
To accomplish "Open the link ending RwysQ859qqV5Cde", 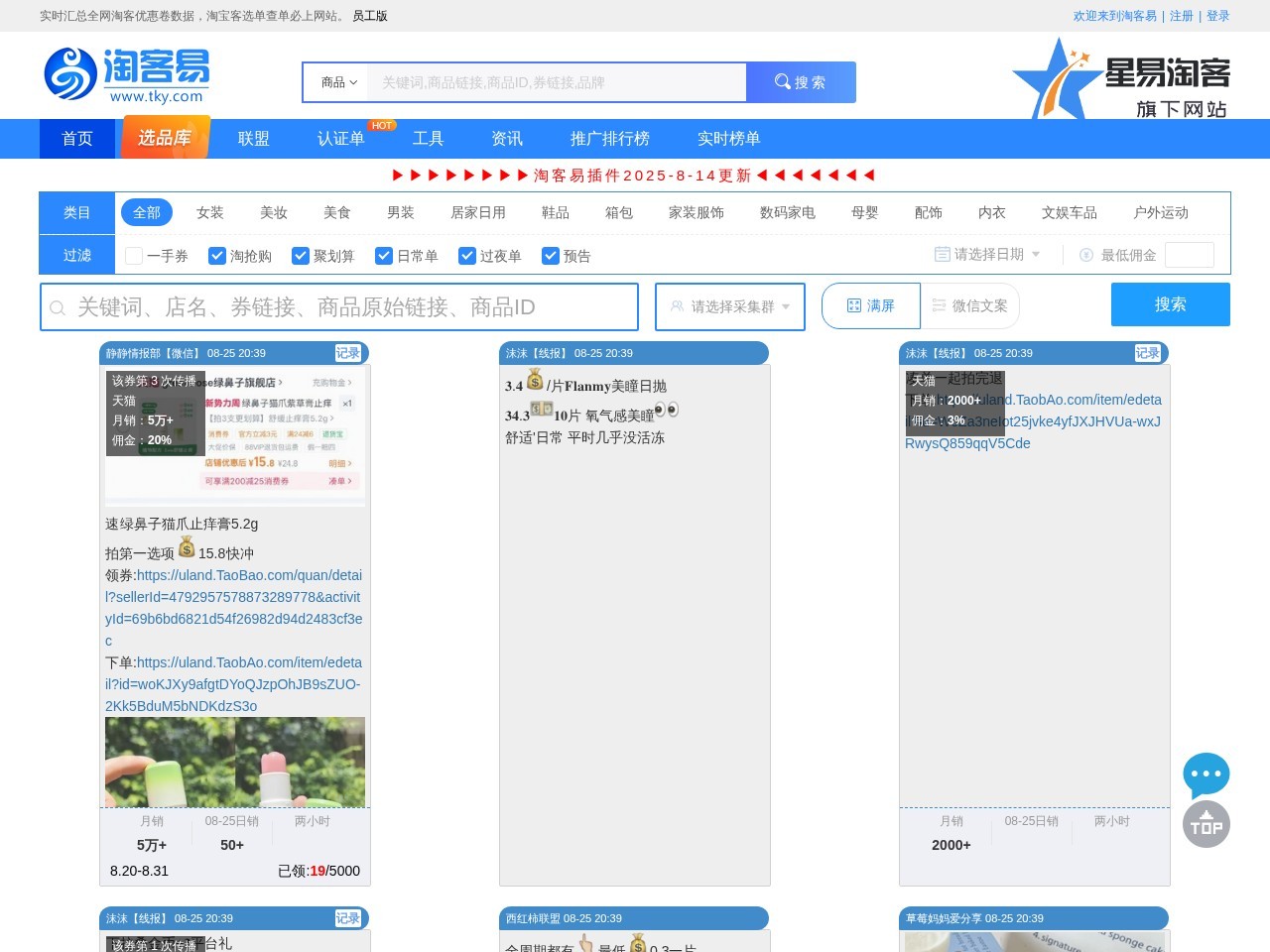I will point(1034,421).
